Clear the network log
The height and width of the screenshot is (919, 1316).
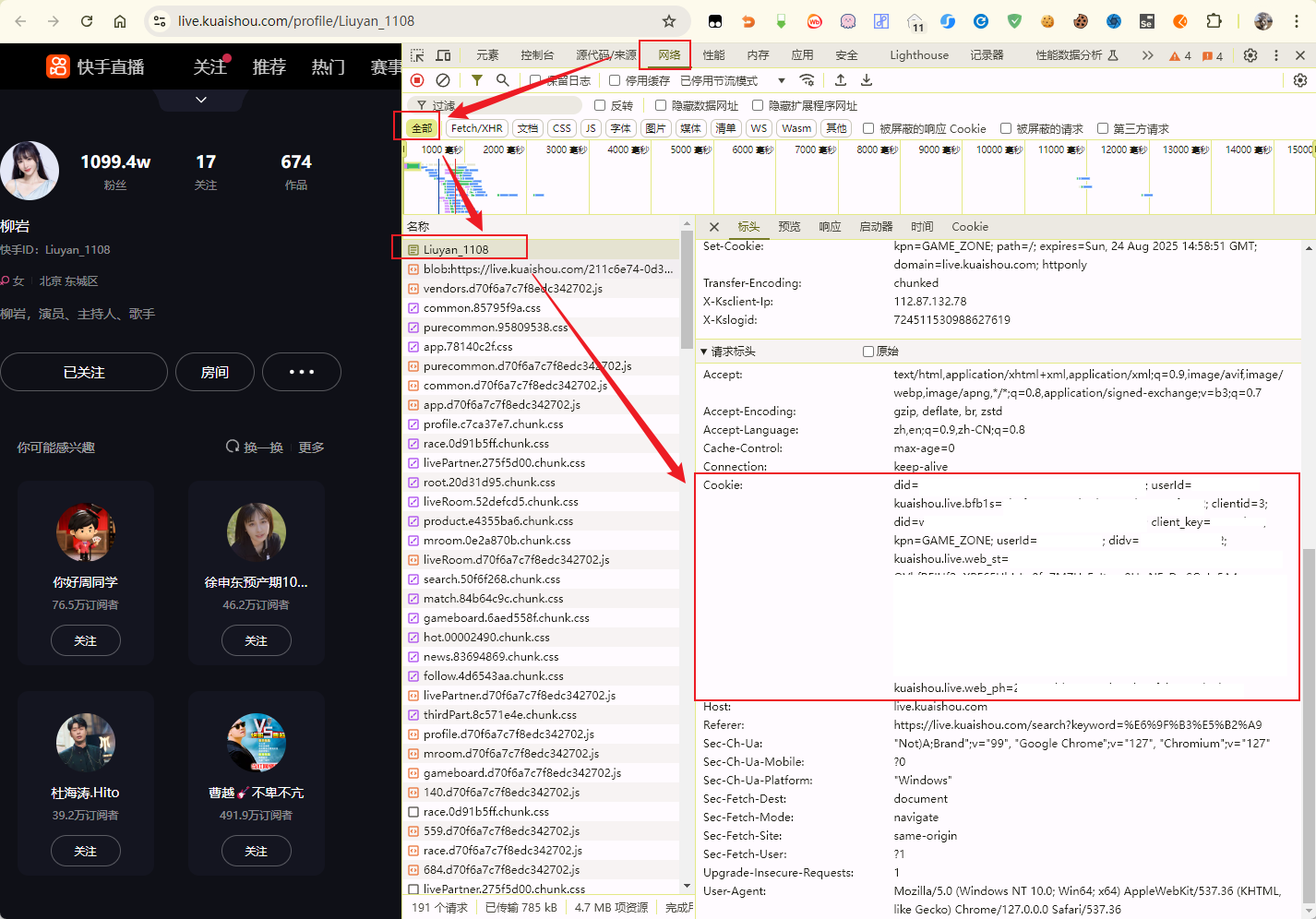(443, 80)
